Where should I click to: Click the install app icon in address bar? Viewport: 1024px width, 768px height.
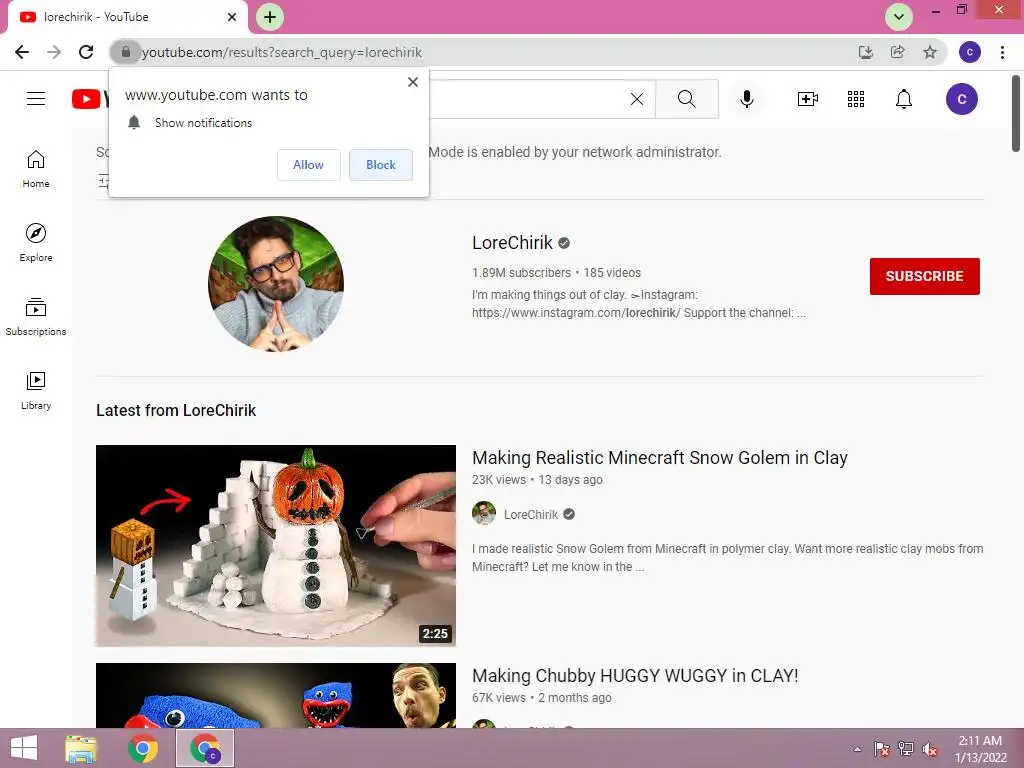pyautogui.click(x=865, y=52)
